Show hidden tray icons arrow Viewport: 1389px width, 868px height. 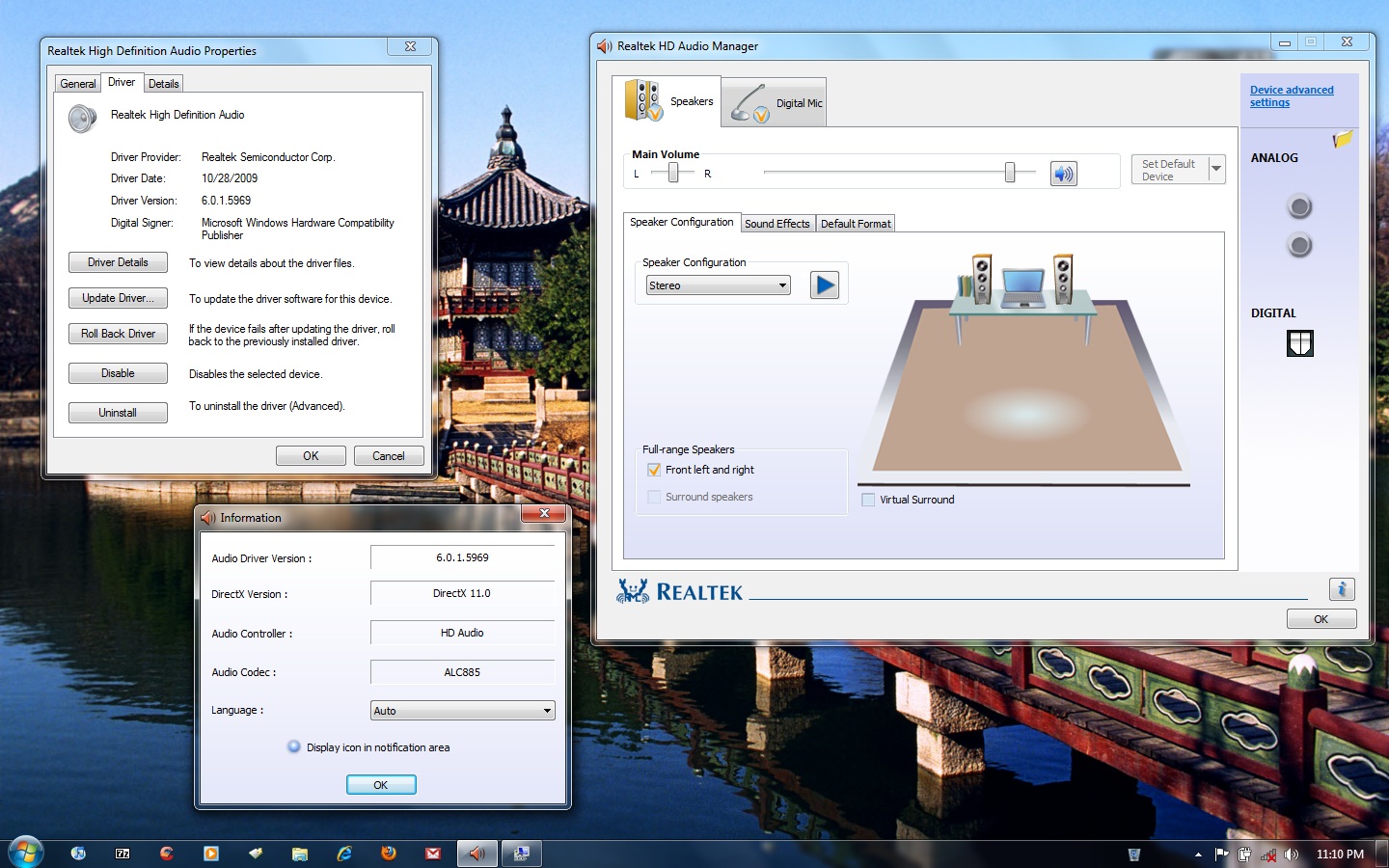1198,854
